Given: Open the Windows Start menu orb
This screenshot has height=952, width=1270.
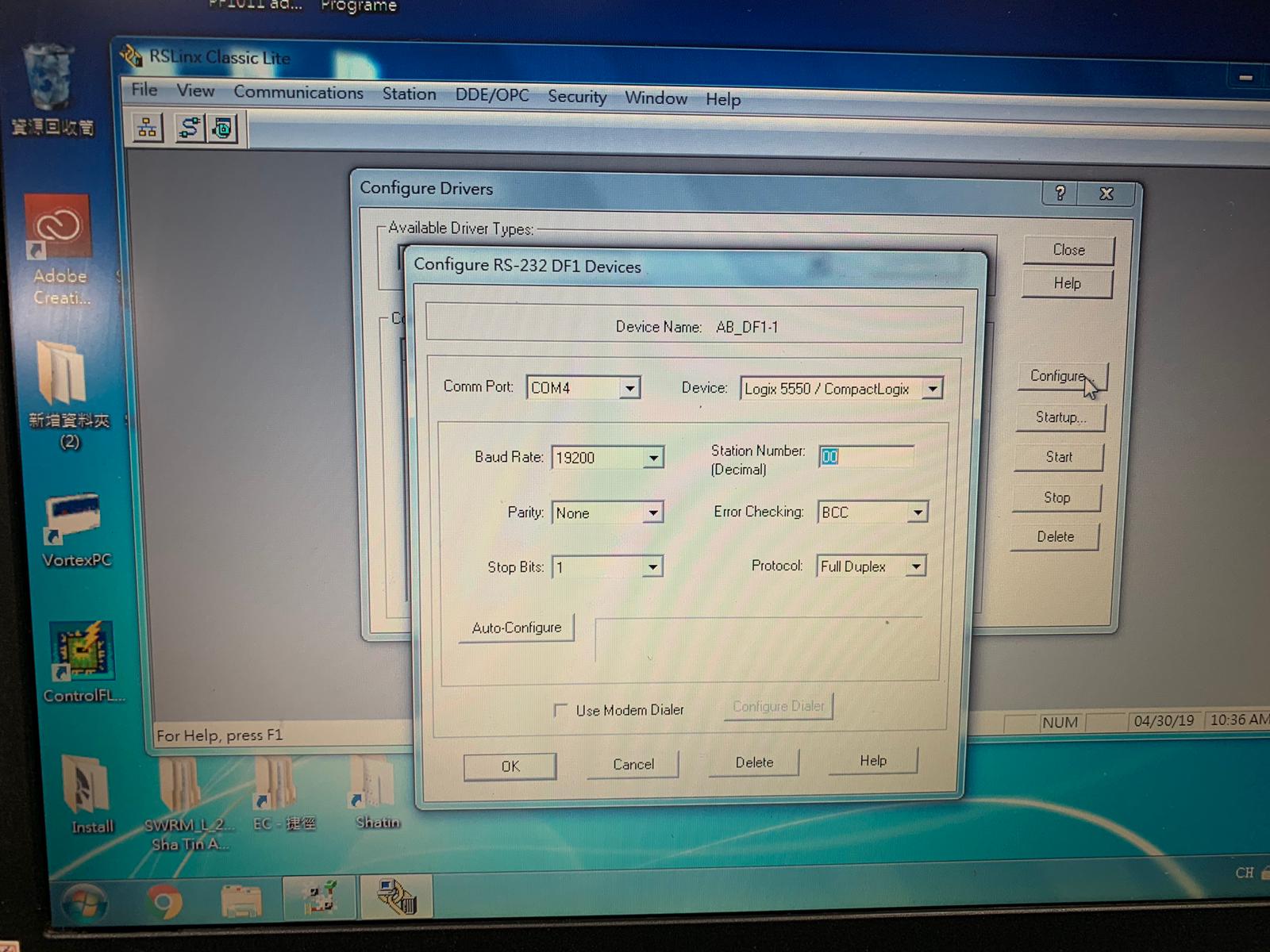Looking at the screenshot, I should 84,902.
